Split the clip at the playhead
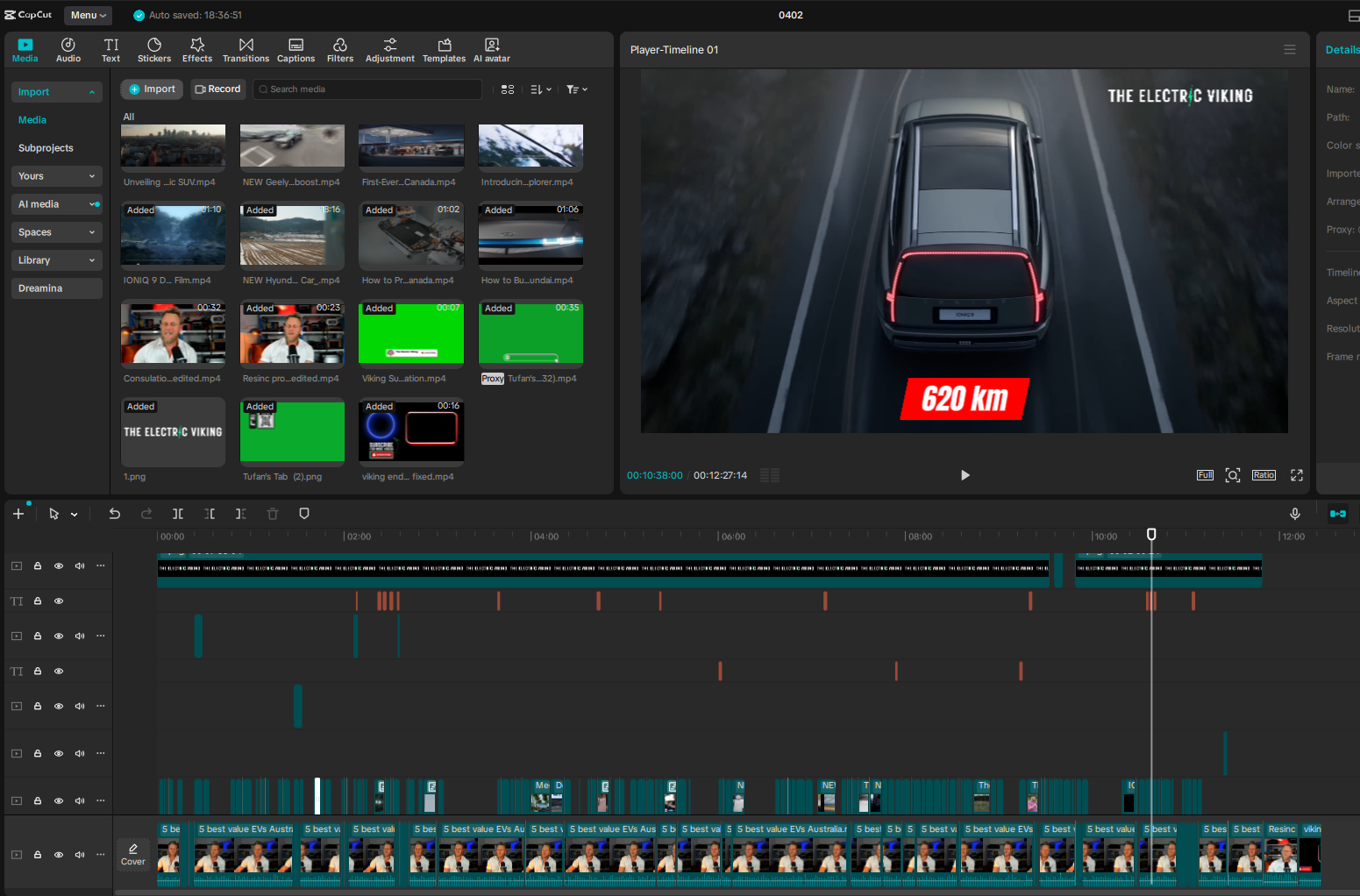This screenshot has height=896, width=1360. (x=177, y=514)
